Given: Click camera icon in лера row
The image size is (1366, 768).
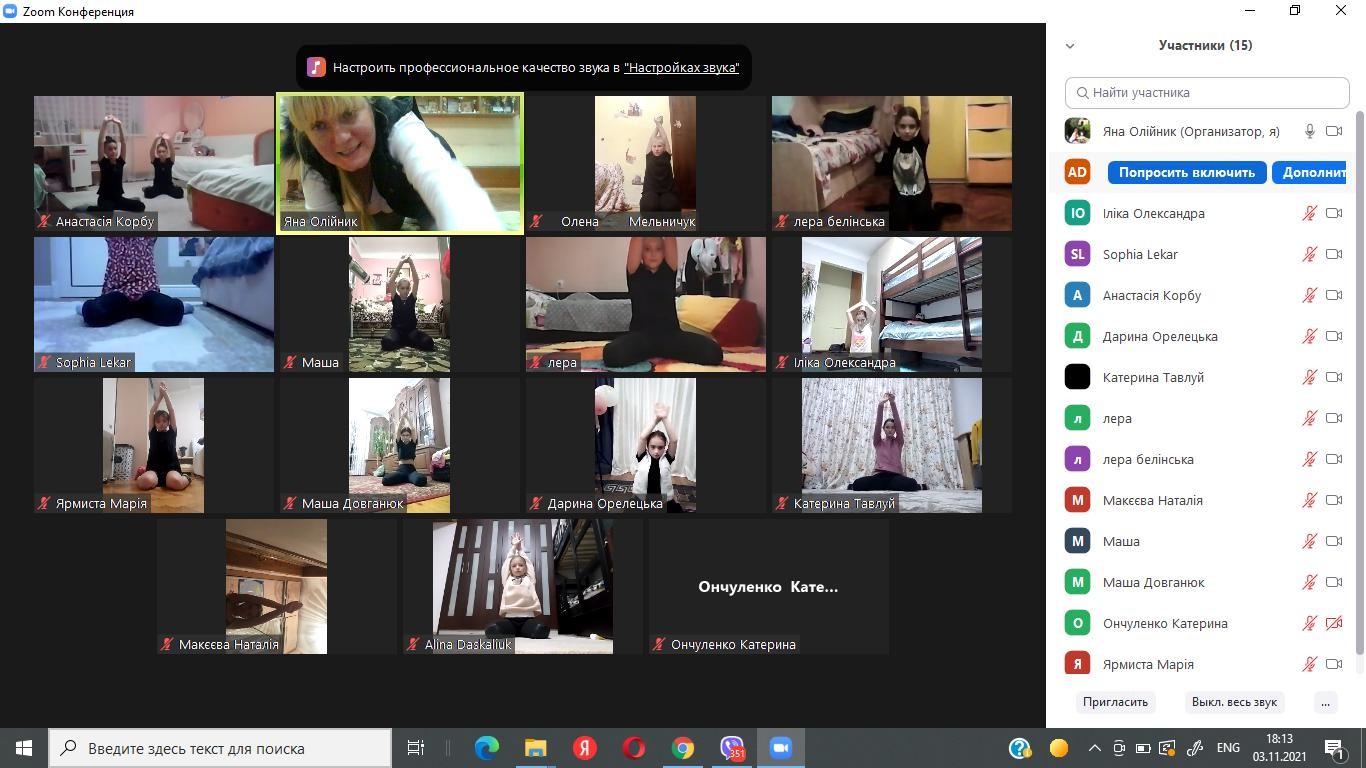Looking at the screenshot, I should pyautogui.click(x=1334, y=418).
